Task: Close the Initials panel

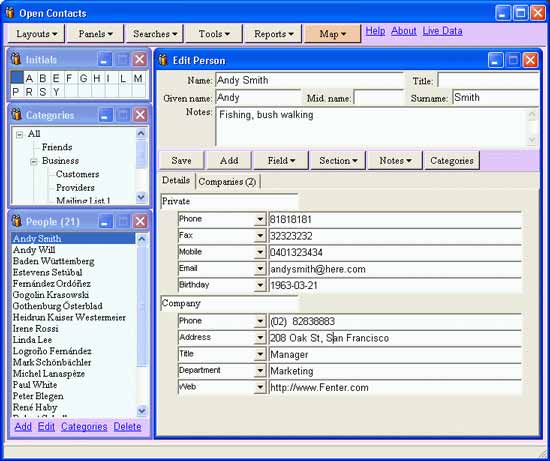Action: 140,59
